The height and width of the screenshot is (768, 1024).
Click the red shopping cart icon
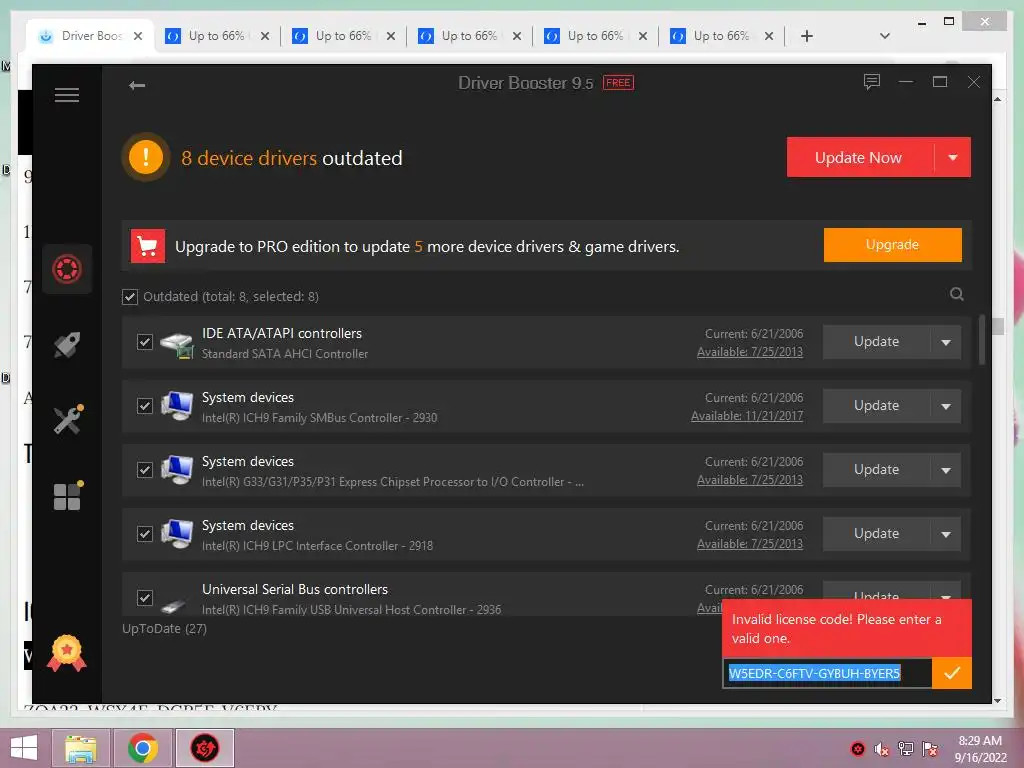(x=148, y=246)
